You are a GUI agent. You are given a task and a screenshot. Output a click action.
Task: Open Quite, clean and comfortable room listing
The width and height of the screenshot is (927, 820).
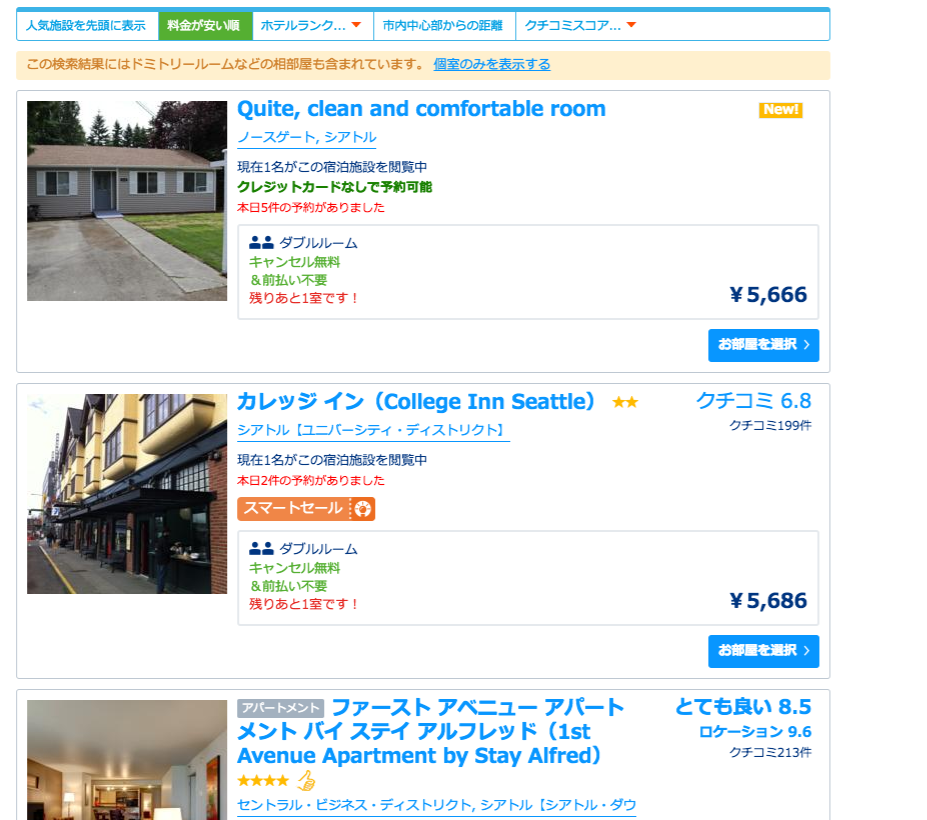[421, 109]
